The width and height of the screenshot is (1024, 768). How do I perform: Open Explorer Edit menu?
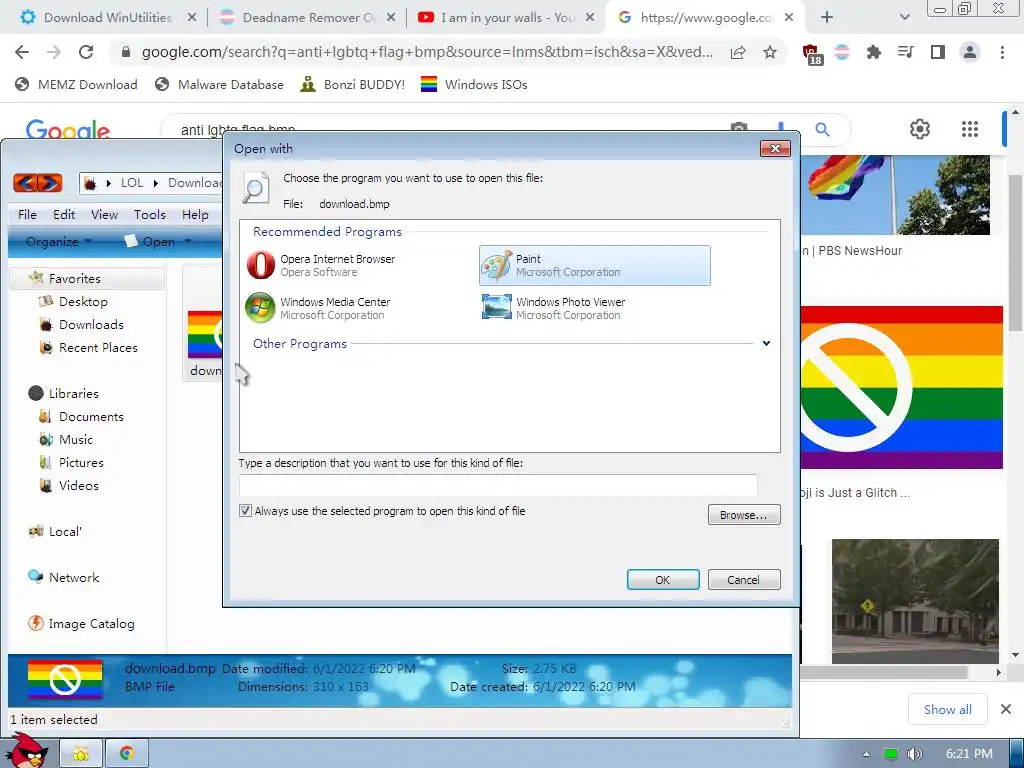[64, 214]
